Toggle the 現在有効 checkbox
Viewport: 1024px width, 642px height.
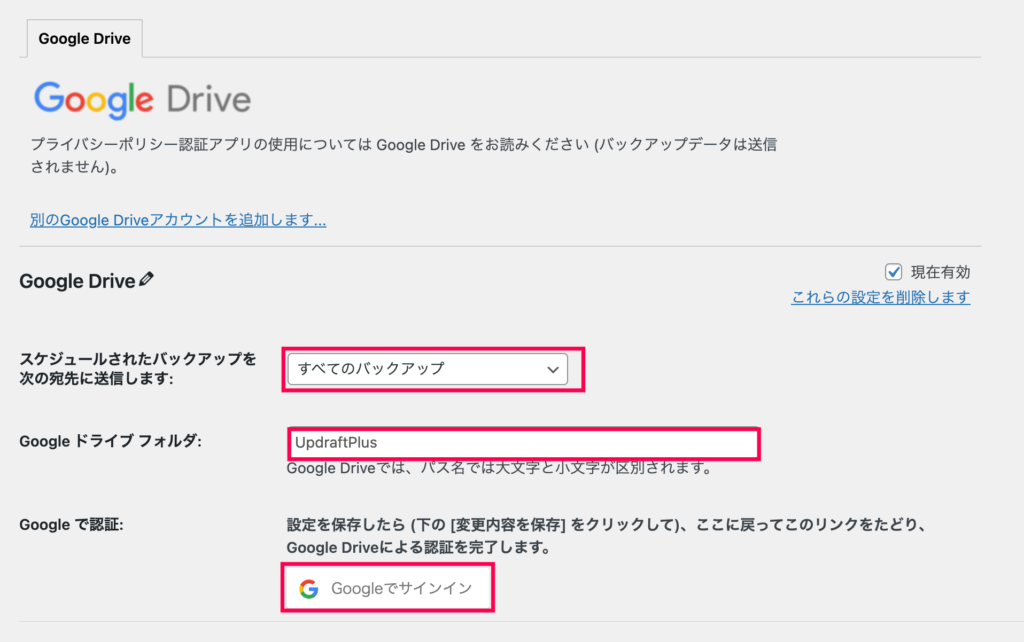coord(893,272)
